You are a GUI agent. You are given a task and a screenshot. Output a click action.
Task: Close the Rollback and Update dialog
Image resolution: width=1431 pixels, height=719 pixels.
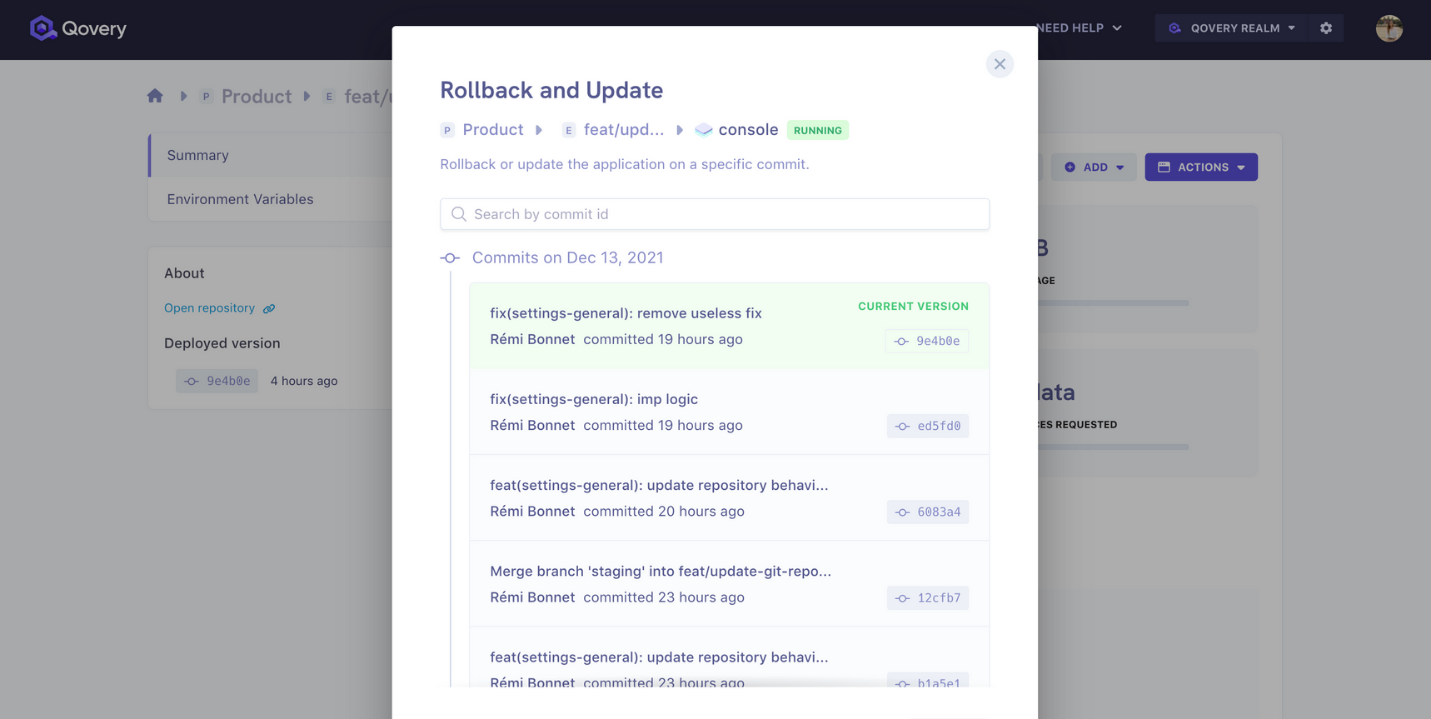click(999, 64)
